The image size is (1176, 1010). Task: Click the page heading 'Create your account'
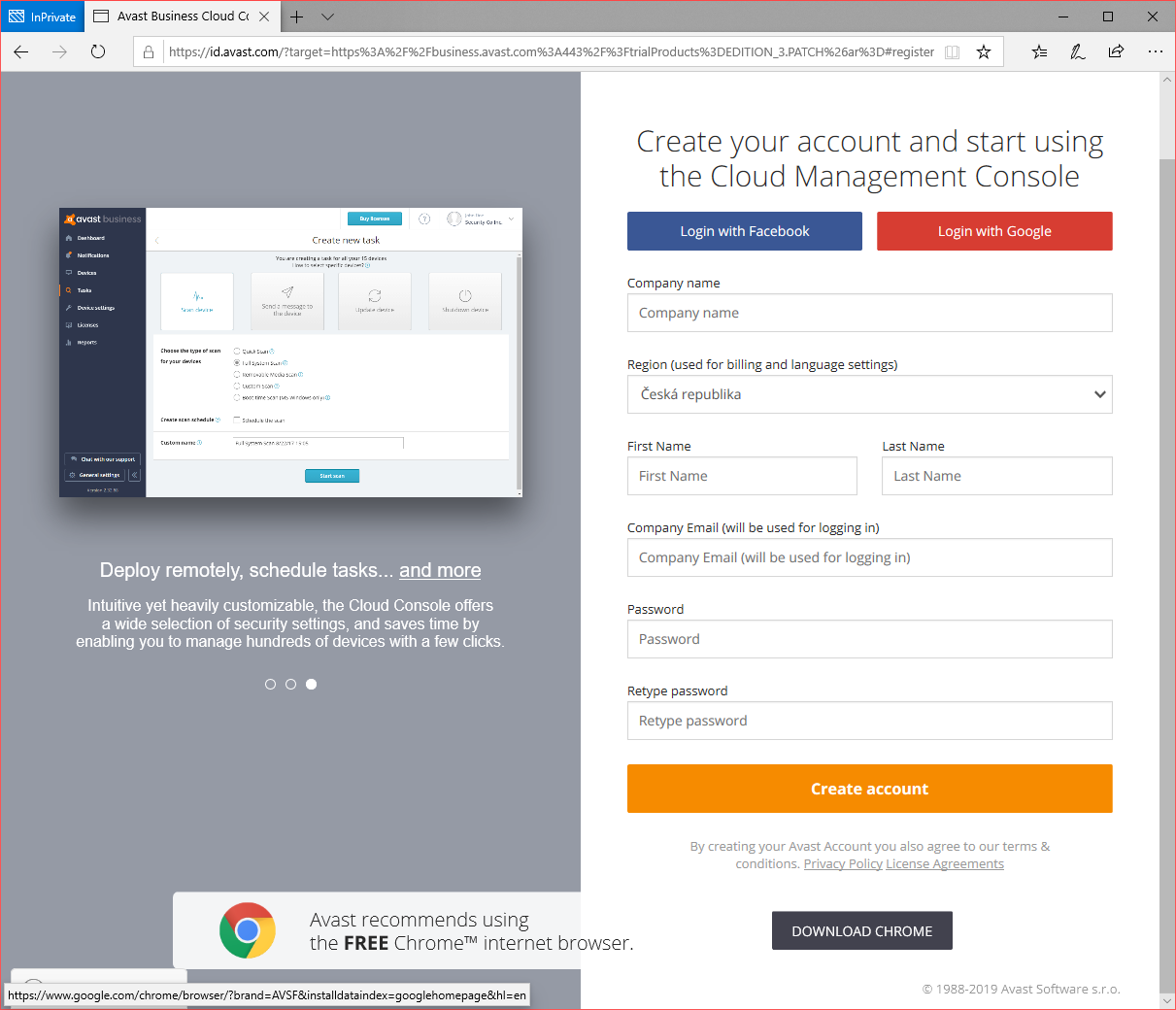[x=870, y=158]
